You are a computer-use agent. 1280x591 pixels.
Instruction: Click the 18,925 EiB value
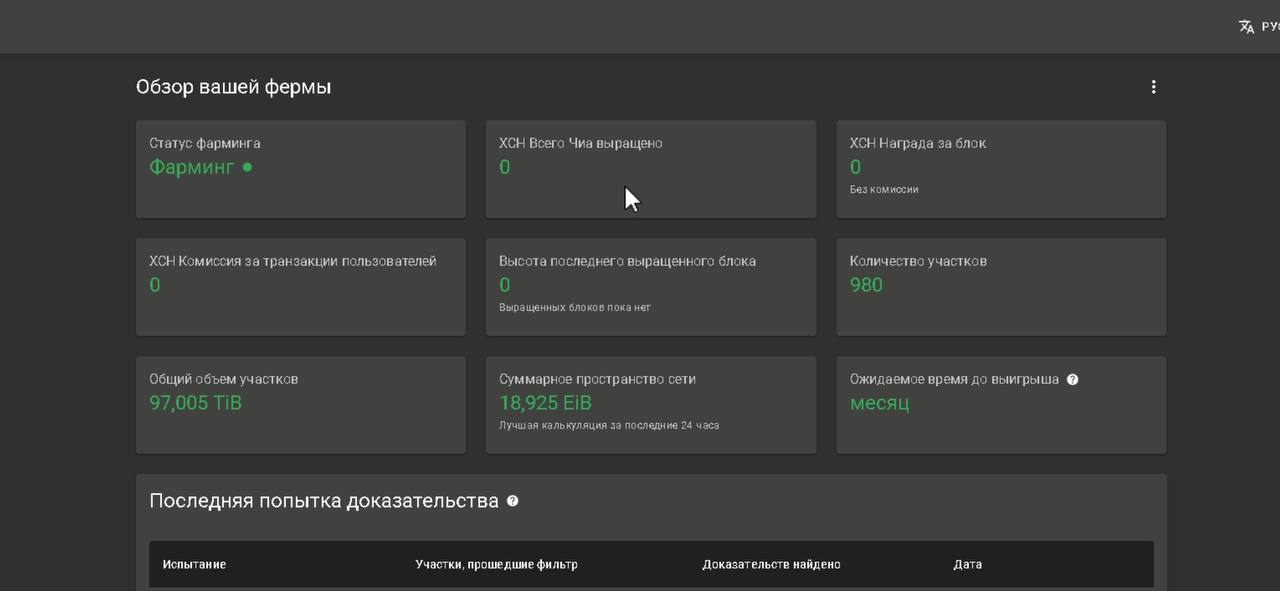(x=546, y=403)
